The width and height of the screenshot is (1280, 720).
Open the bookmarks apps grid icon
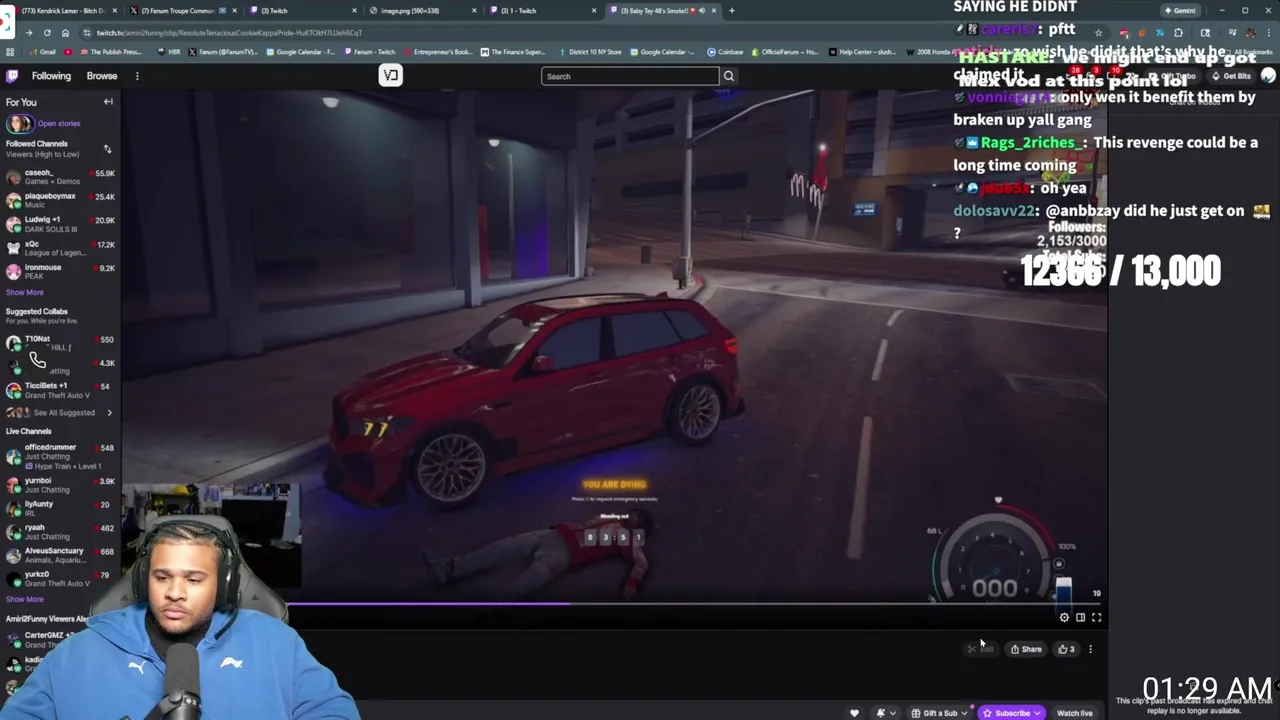pos(10,52)
